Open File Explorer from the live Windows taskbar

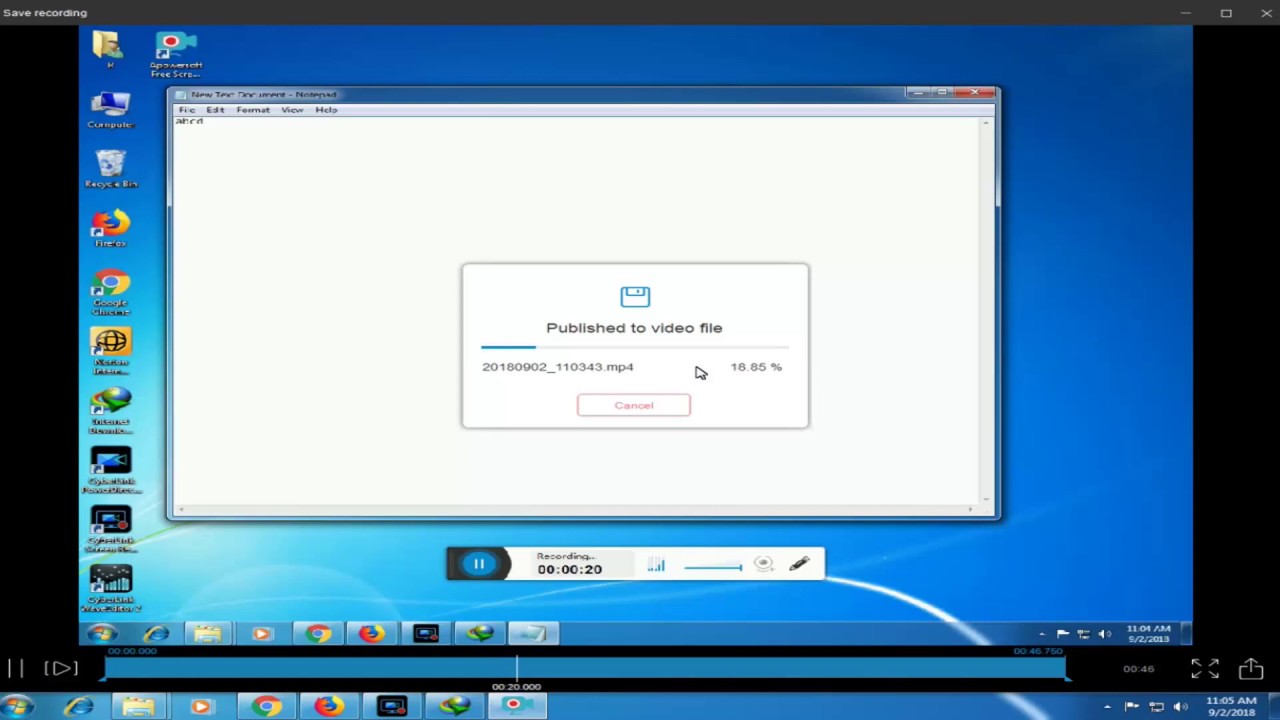139,706
